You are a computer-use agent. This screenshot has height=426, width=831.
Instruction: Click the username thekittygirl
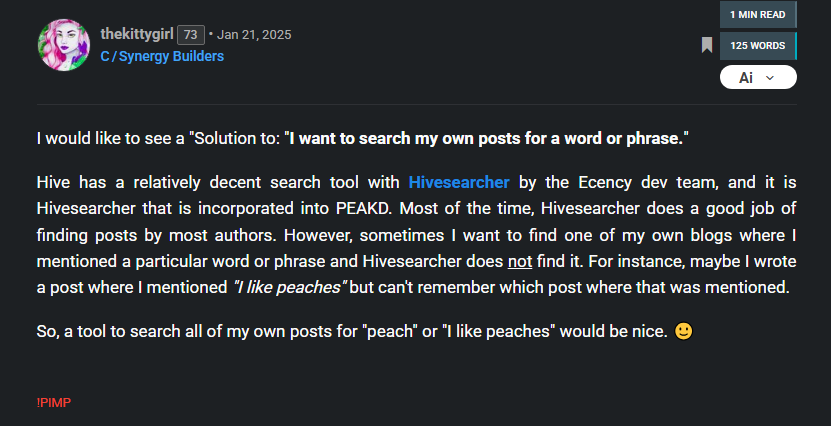tap(137, 35)
